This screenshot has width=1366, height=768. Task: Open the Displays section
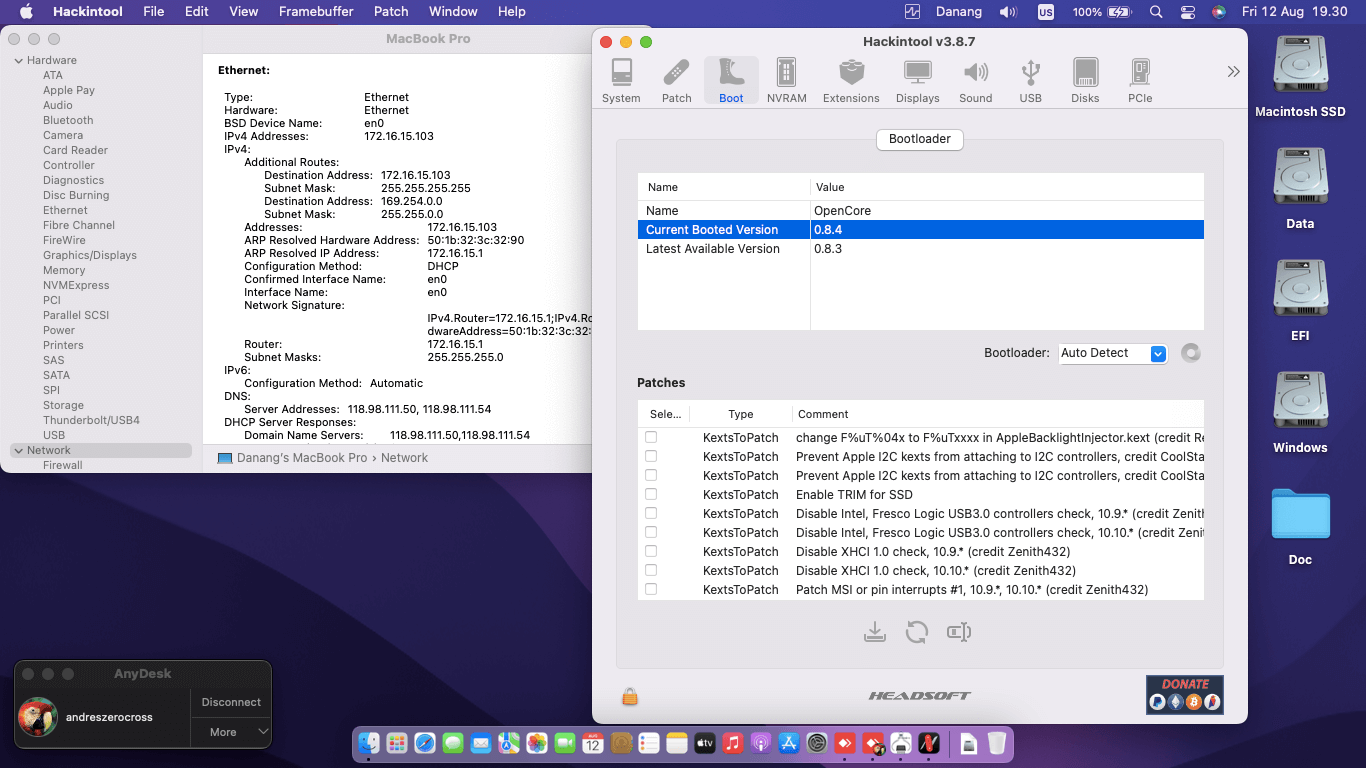pyautogui.click(x=917, y=81)
